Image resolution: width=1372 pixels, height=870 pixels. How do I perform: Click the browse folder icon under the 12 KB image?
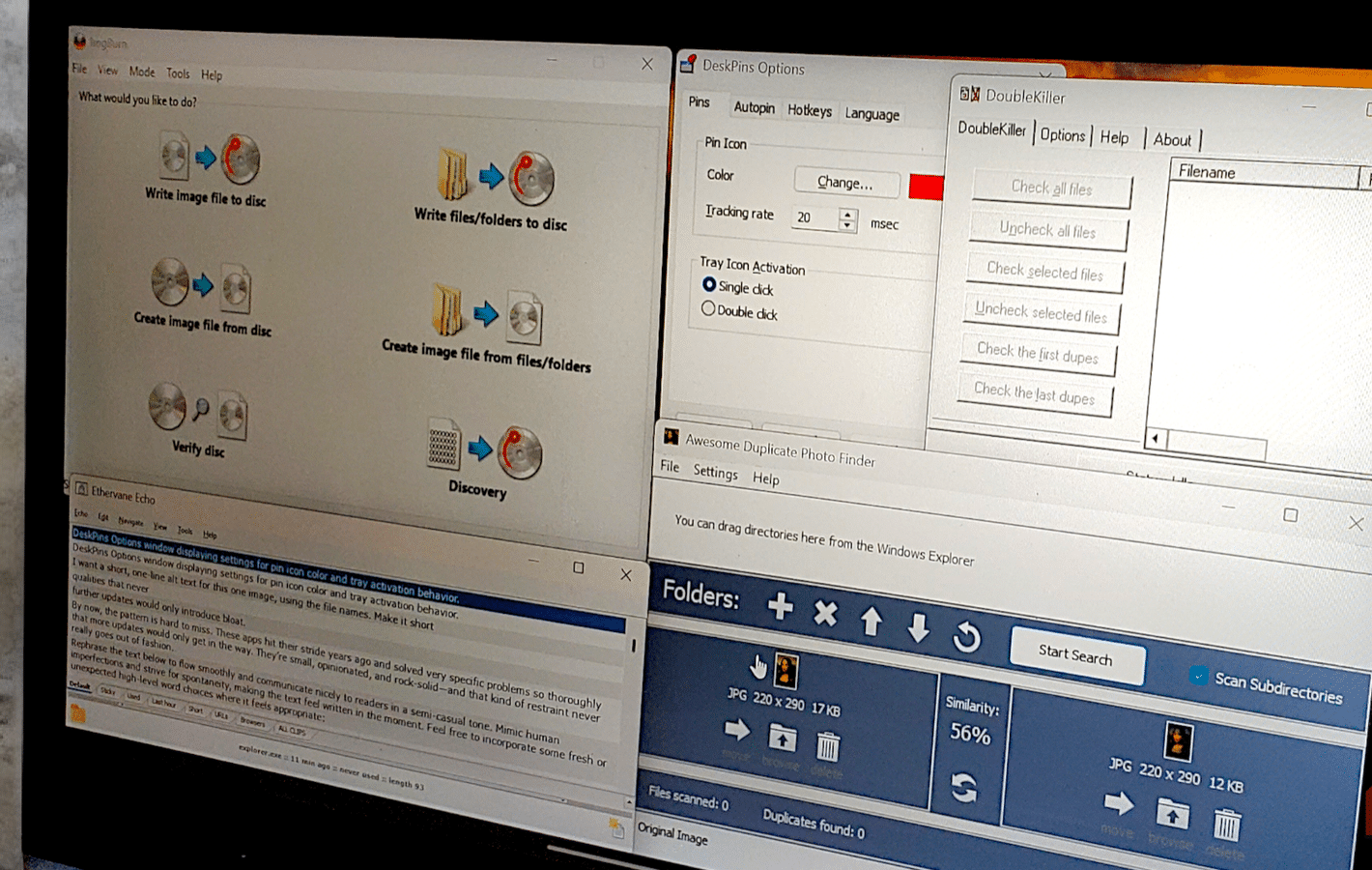[x=1172, y=814]
